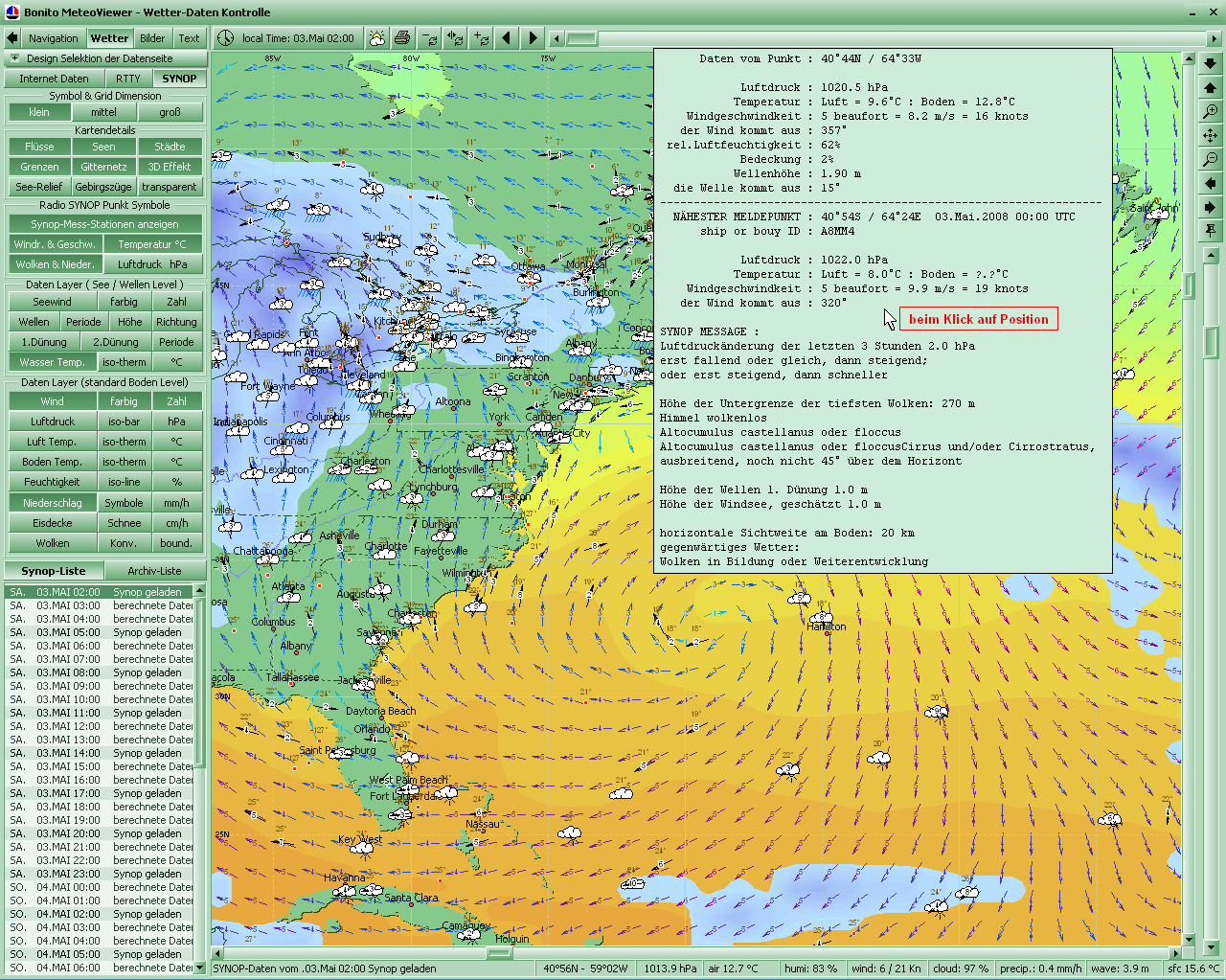Click the clock icon beside local time
Screen dimensions: 1226x980
tap(225, 38)
